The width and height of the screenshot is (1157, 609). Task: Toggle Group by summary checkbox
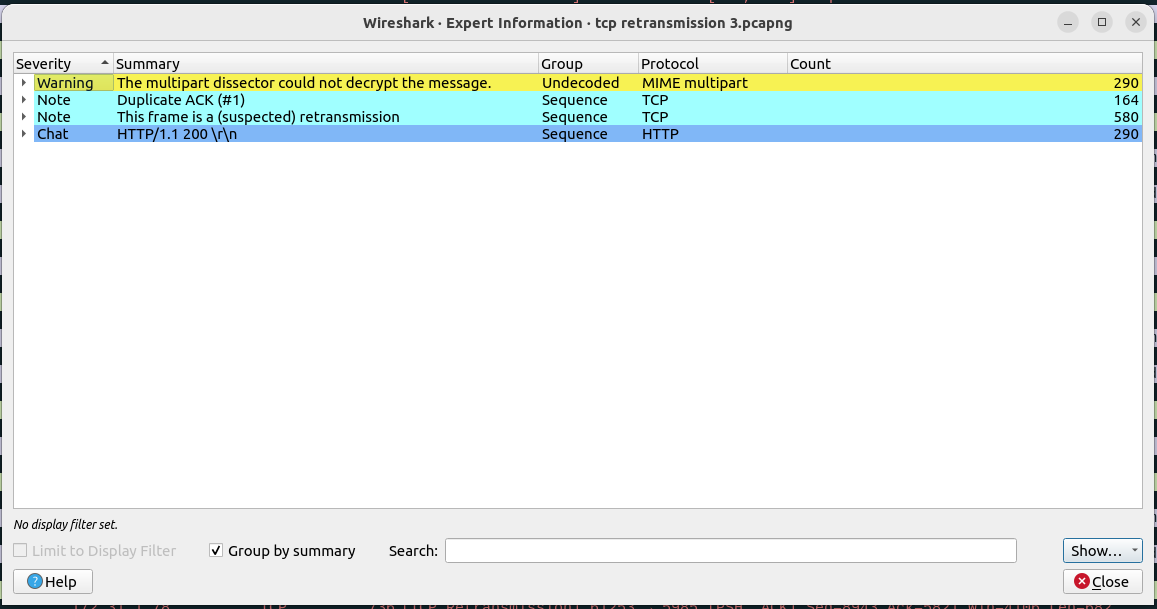point(216,551)
